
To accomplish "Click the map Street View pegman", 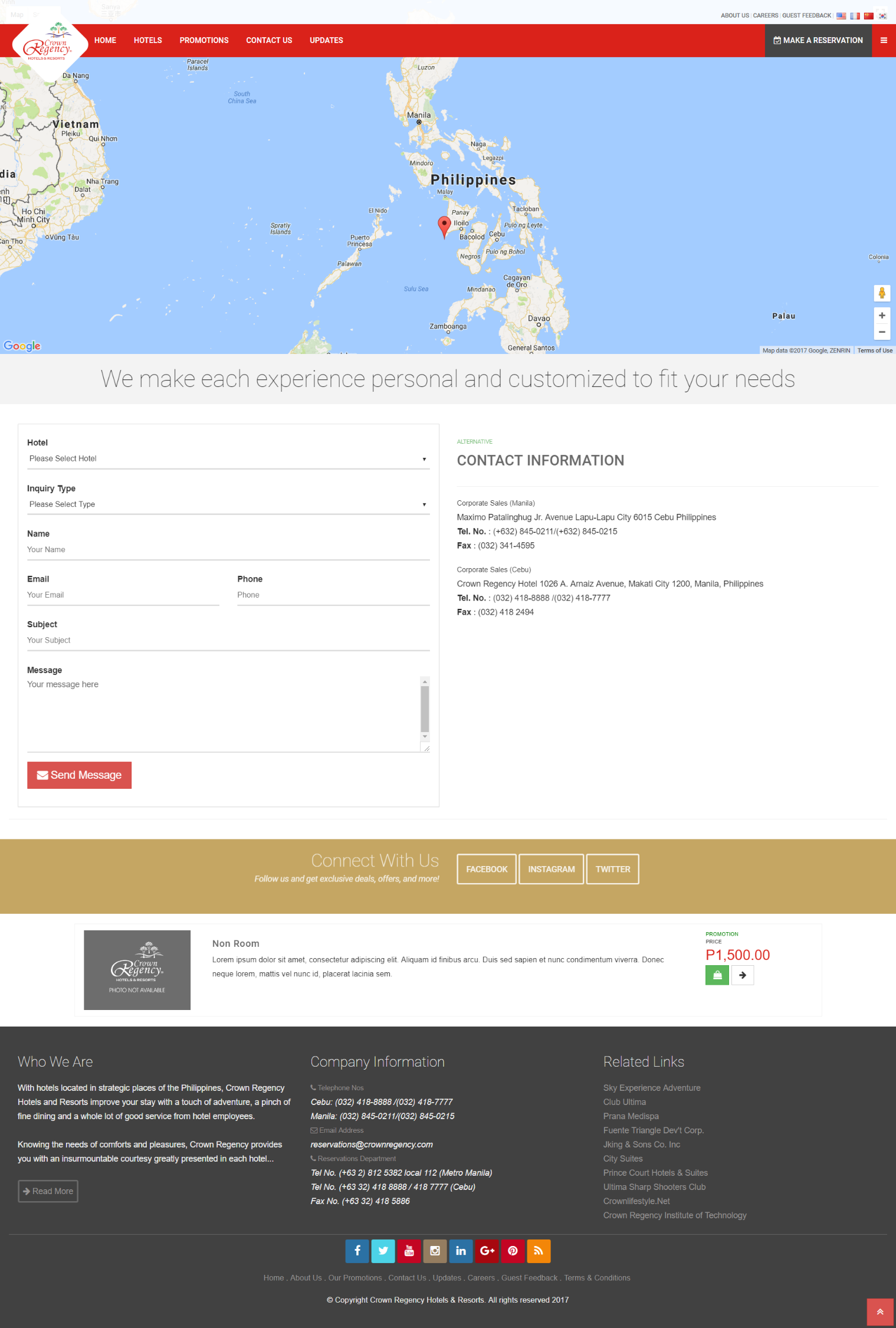I will click(x=882, y=293).
